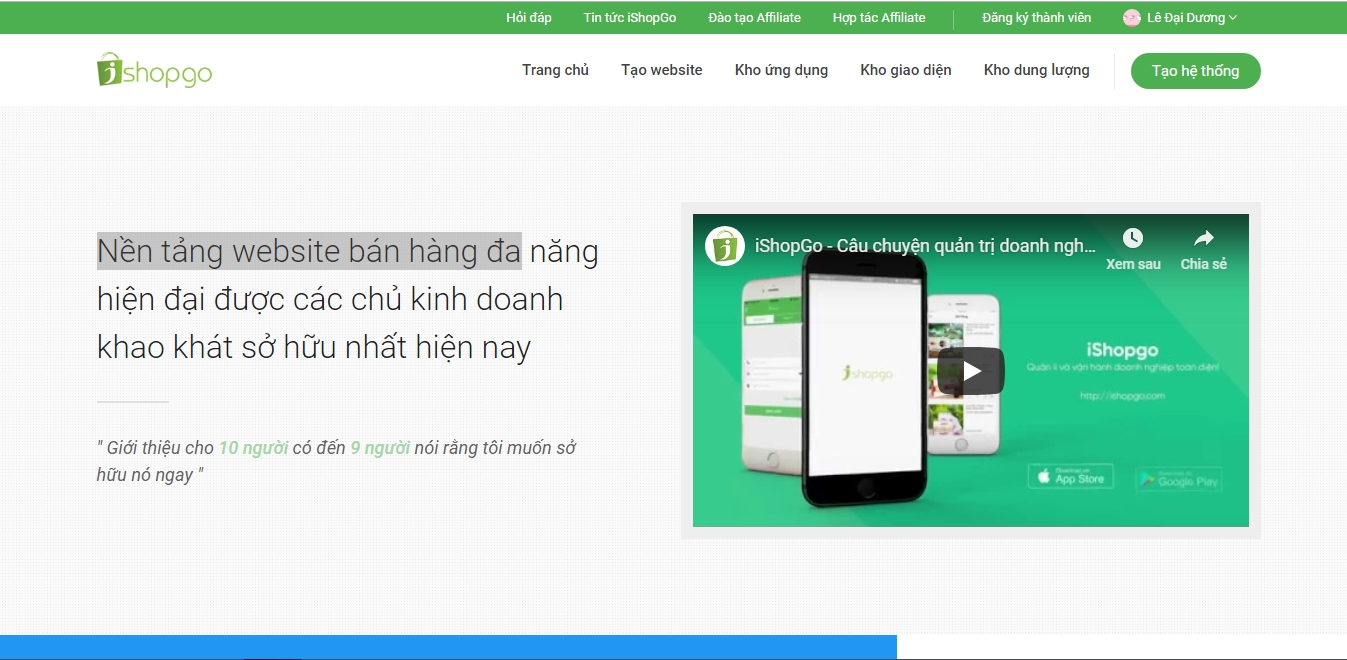
Task: Open Hợp tác Affiliate page
Action: click(879, 18)
